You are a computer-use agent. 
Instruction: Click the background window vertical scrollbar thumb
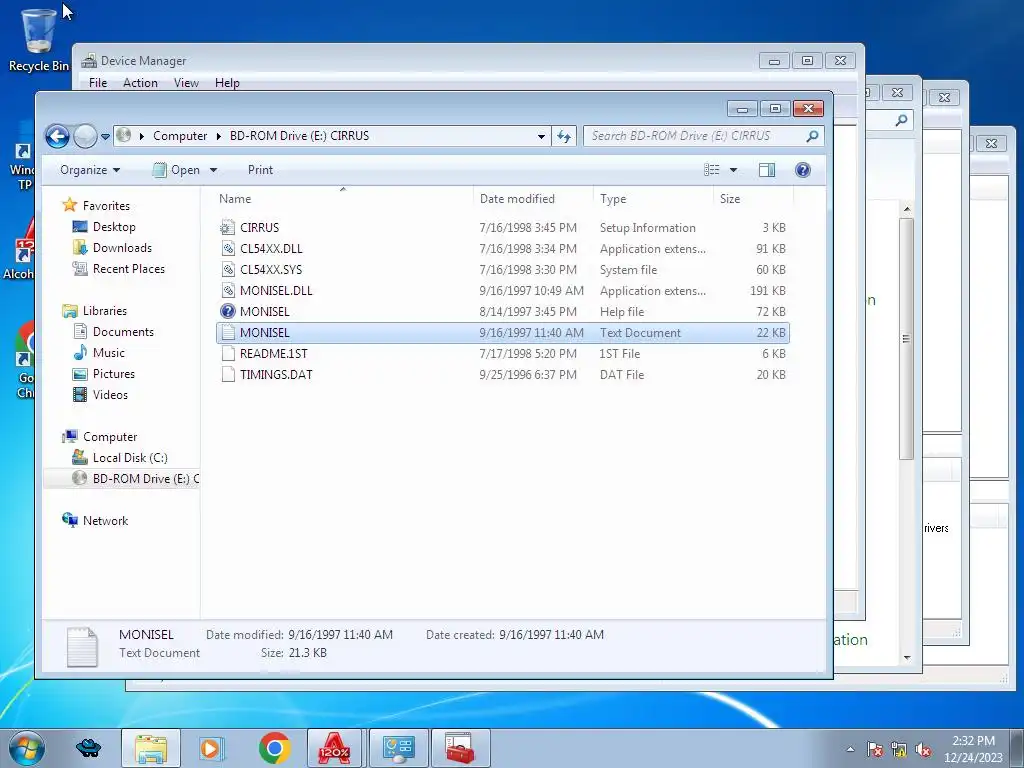point(906,339)
